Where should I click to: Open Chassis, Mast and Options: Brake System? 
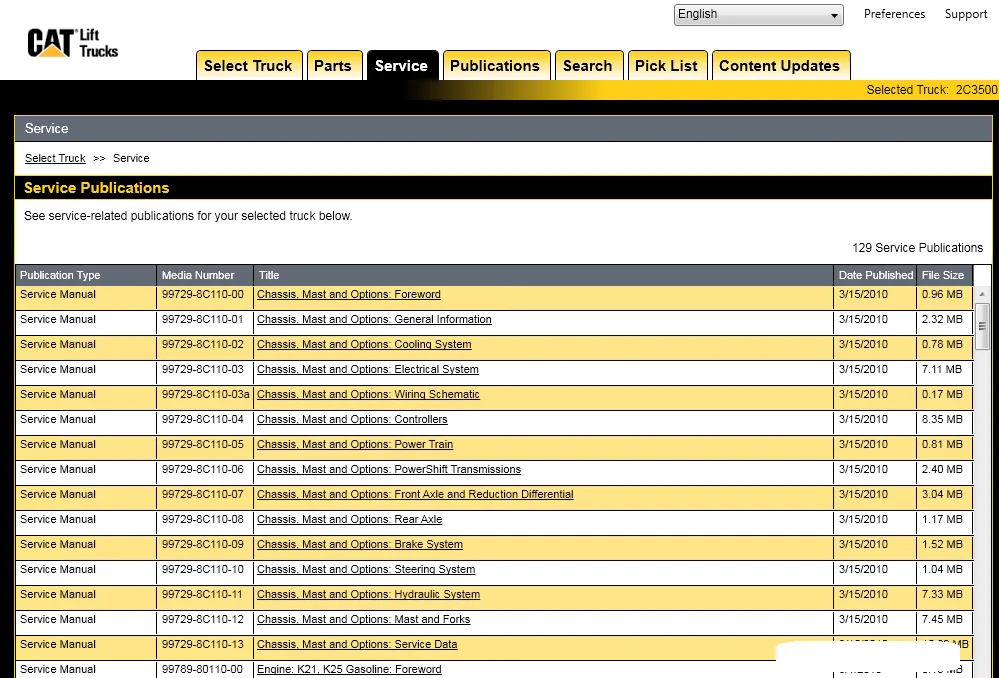pyautogui.click(x=359, y=544)
